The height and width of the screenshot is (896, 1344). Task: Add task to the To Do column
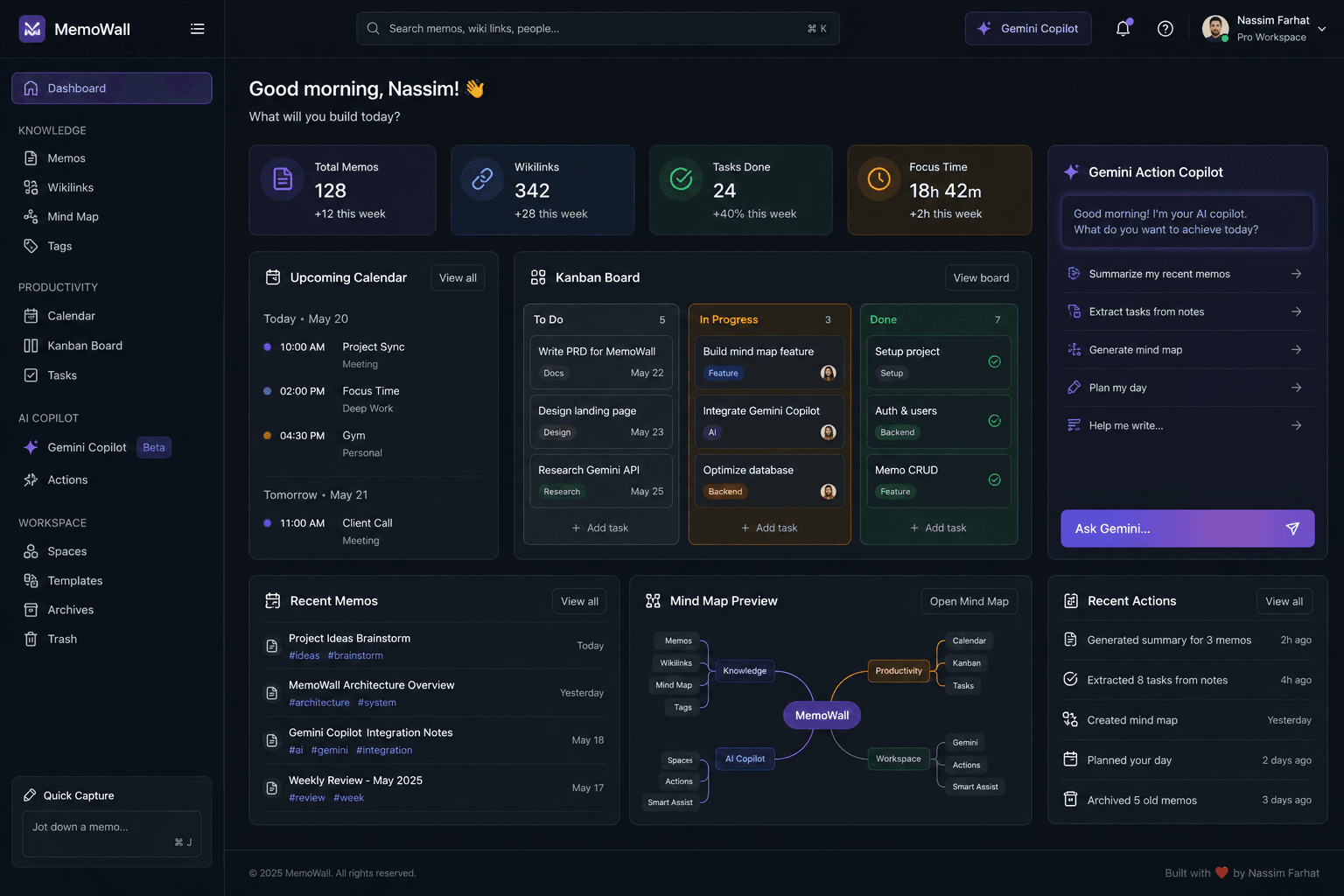600,528
